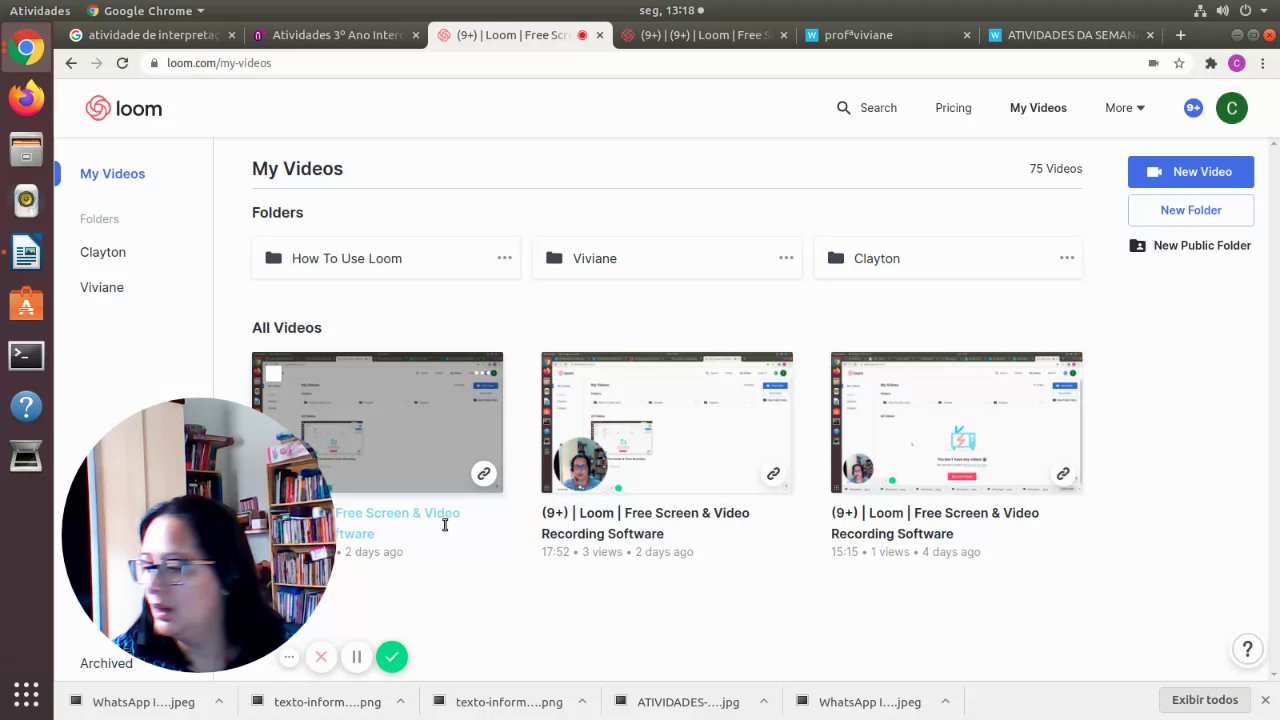The height and width of the screenshot is (720, 1280).
Task: Open the 9+ notifications bell
Action: point(1193,108)
